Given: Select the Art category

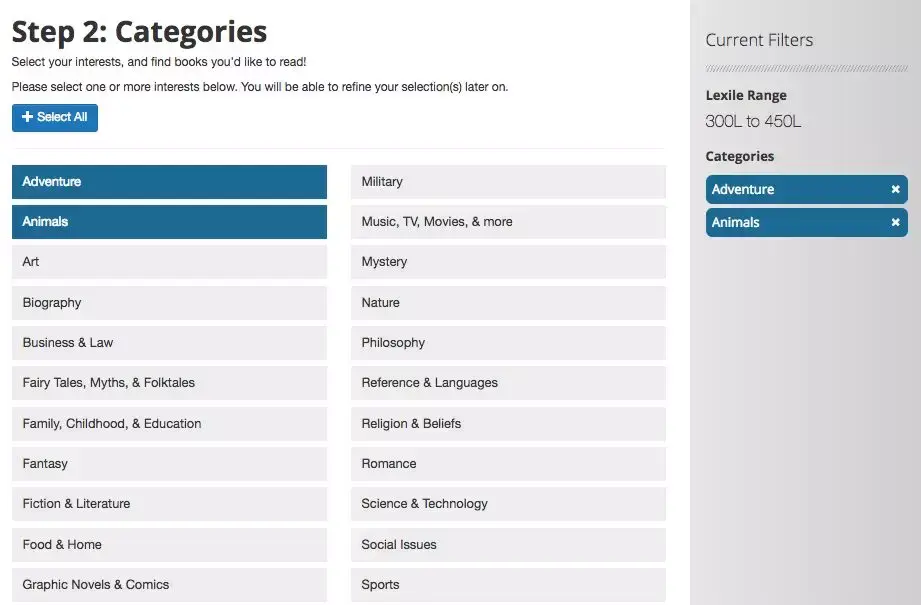Looking at the screenshot, I should [169, 262].
